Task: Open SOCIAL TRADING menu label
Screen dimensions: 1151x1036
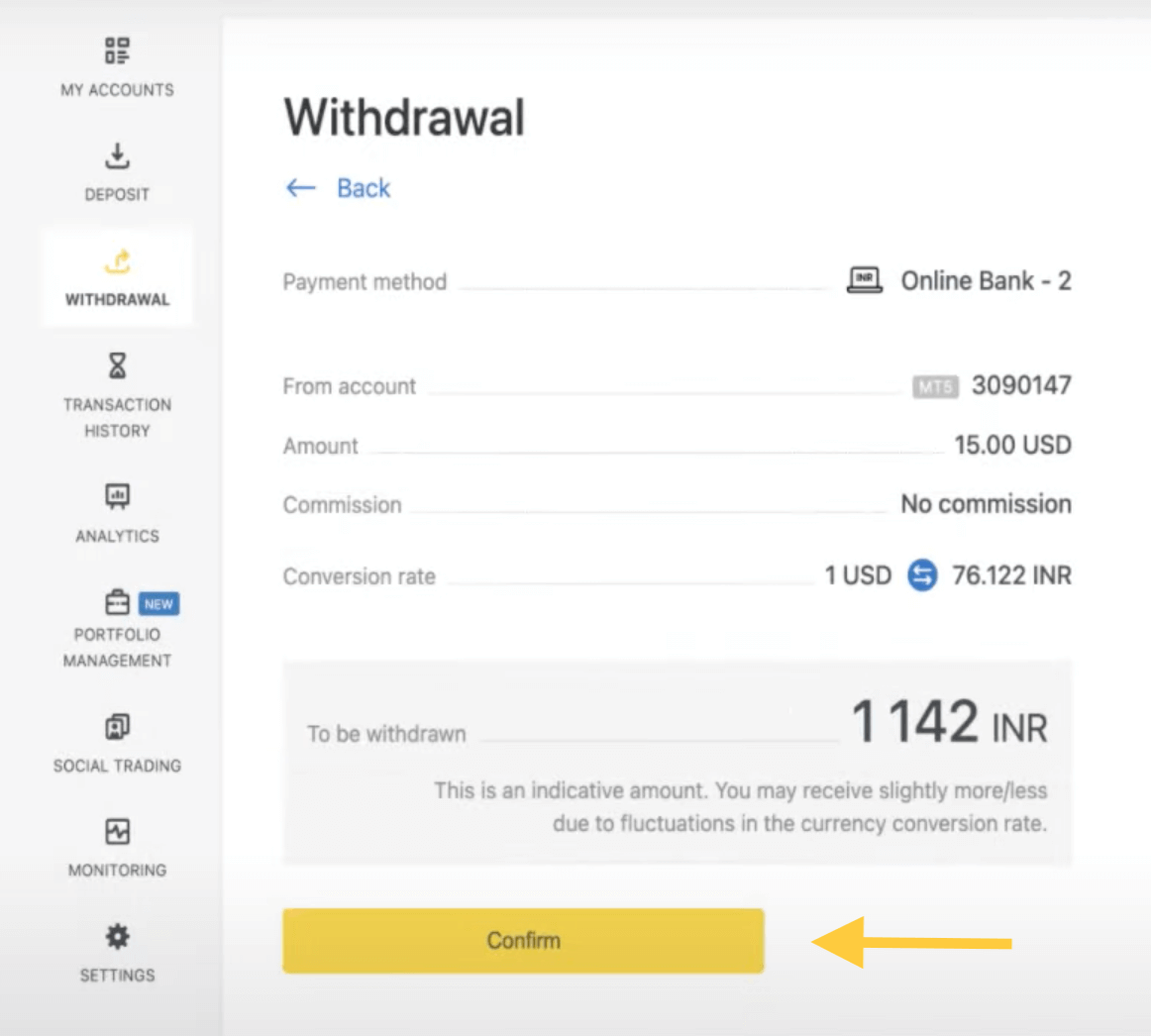Action: tap(117, 766)
